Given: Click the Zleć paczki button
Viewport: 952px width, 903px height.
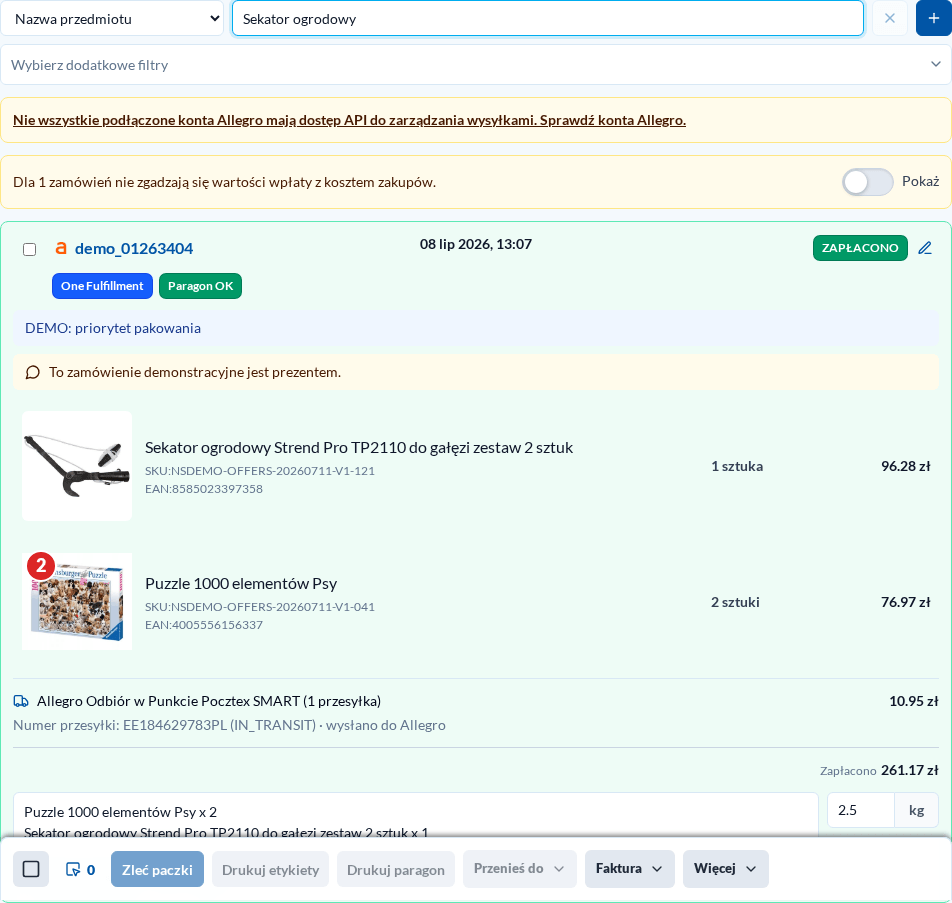Looking at the screenshot, I should (x=157, y=870).
